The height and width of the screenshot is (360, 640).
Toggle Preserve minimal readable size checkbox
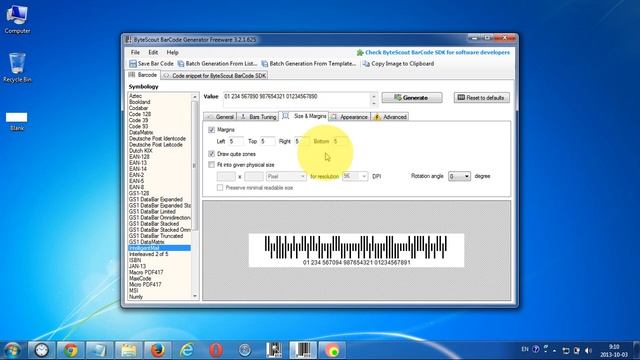coord(220,188)
